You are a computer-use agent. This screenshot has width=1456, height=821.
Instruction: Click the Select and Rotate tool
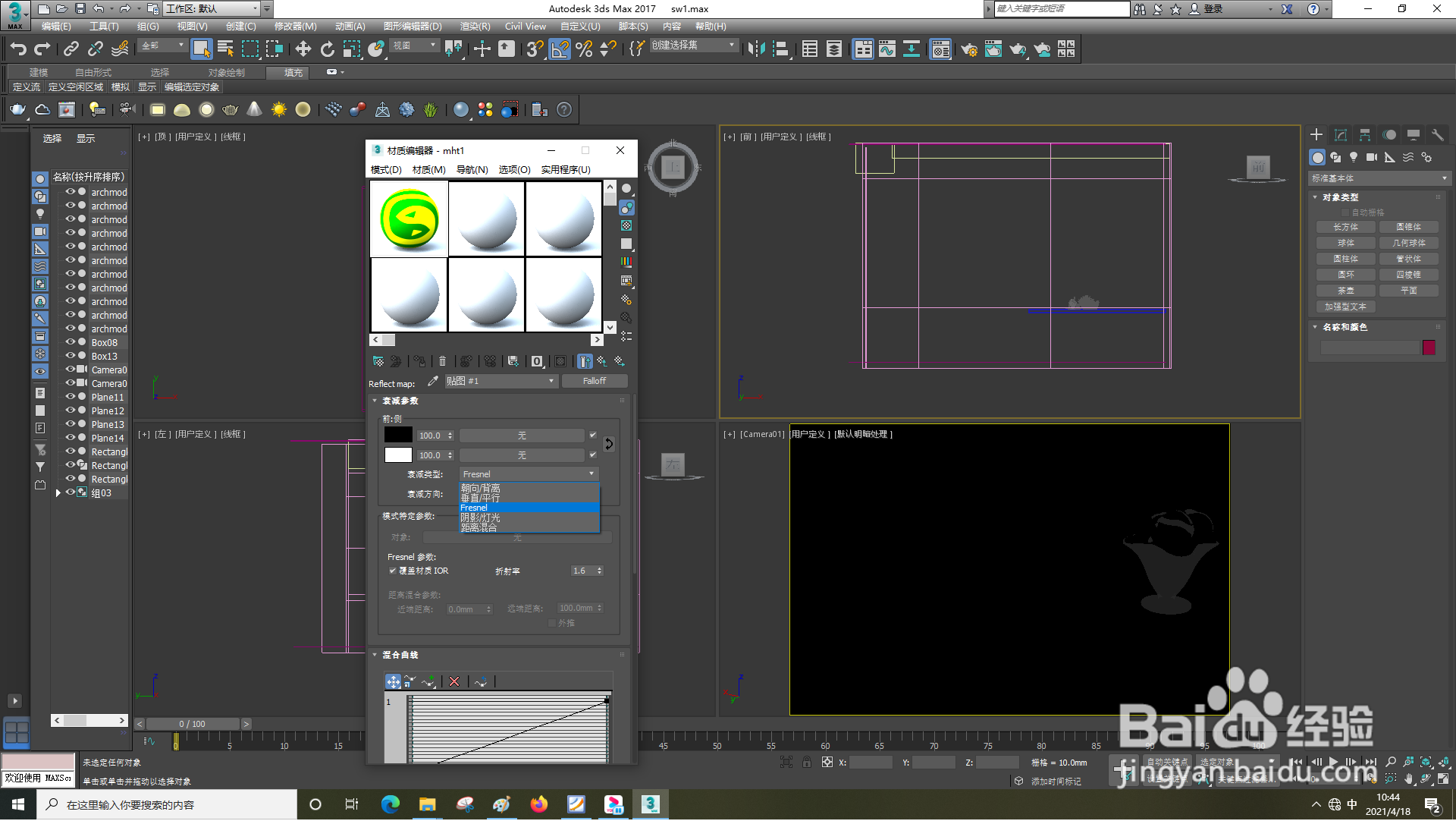[x=327, y=49]
